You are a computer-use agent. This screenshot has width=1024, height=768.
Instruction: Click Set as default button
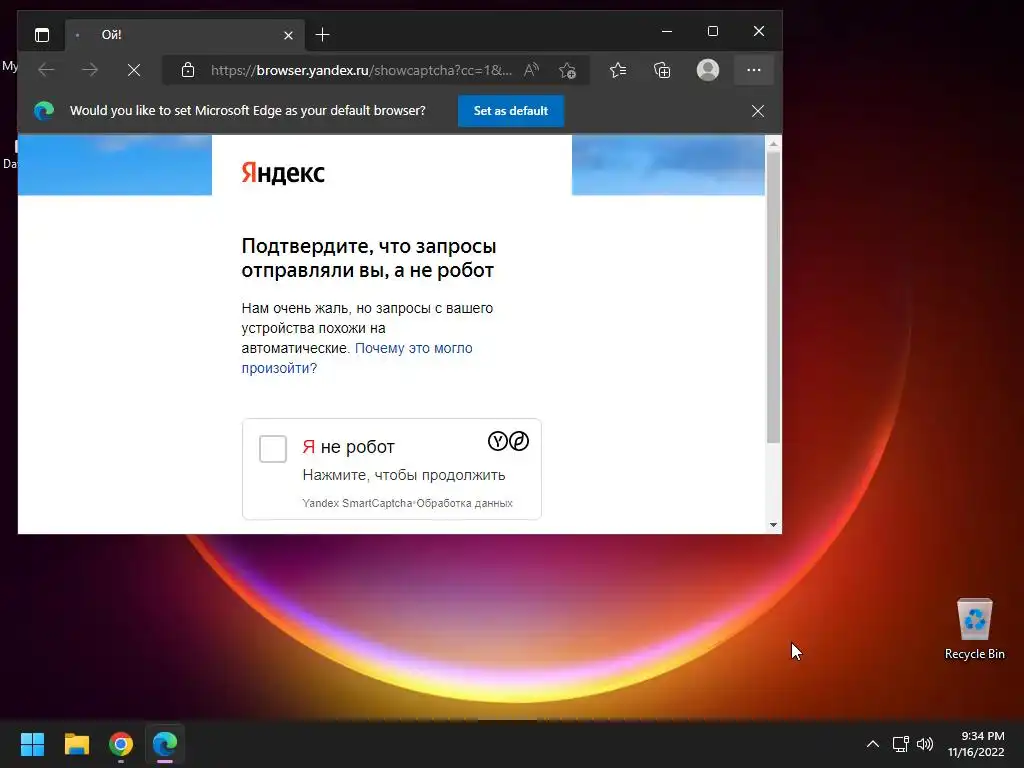point(511,111)
